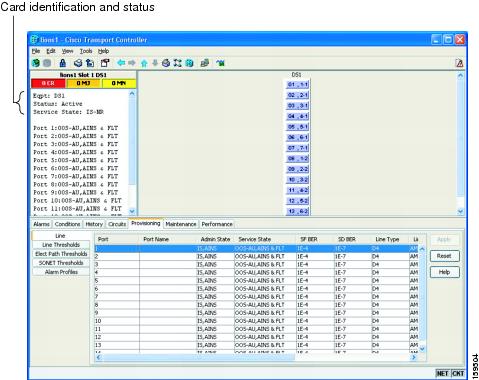
Task: Select the Line subtab
Action: pyautogui.click(x=60, y=236)
